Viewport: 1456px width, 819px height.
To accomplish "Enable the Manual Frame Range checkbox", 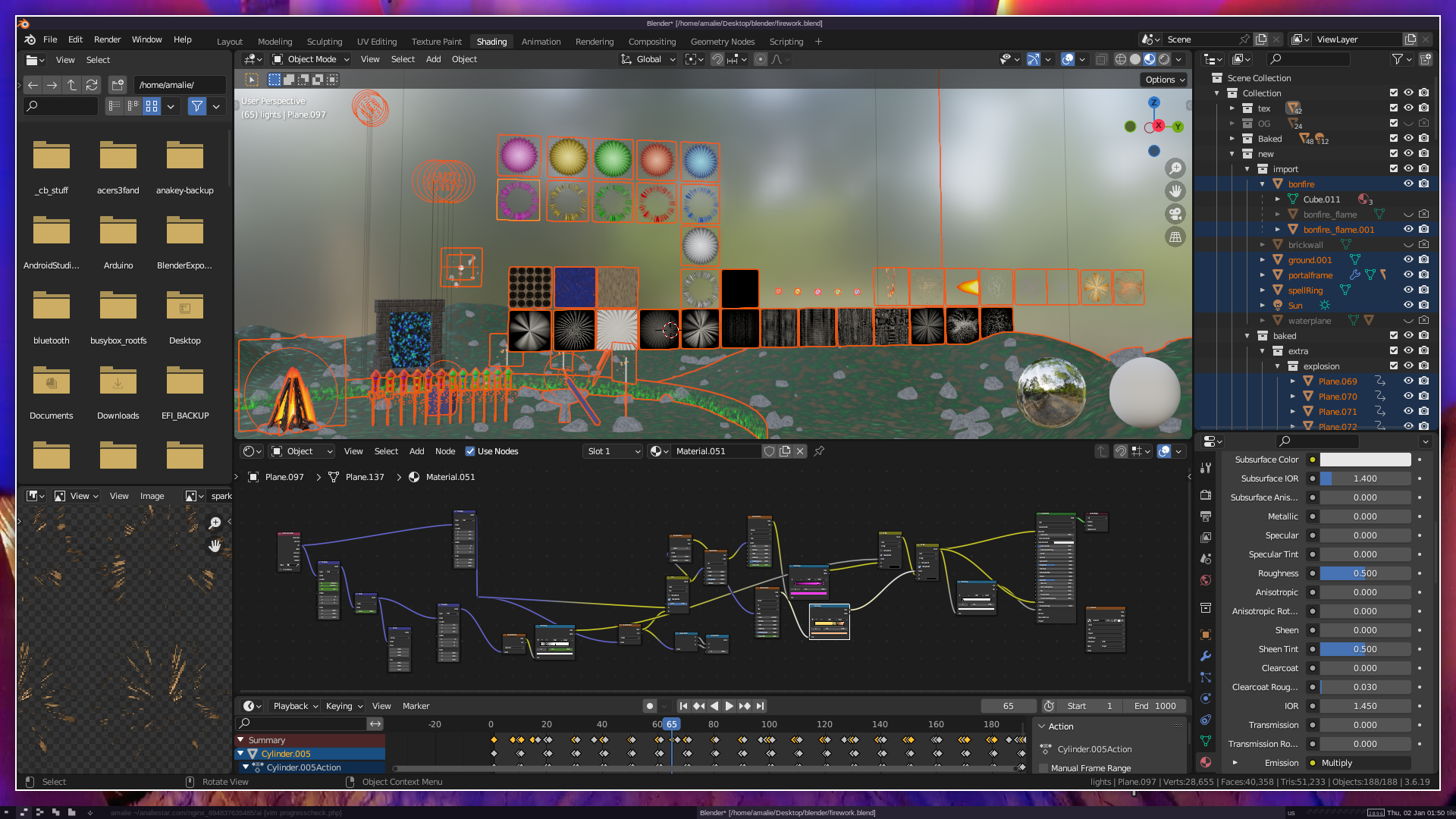I will coord(1043,768).
